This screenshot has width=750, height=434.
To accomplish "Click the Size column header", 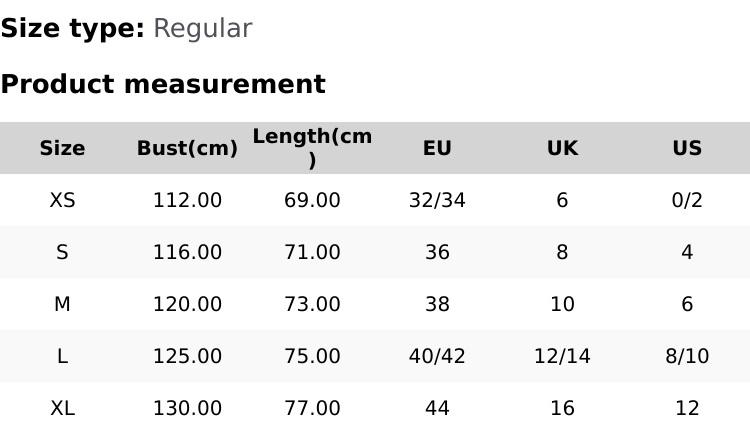I will point(62,148).
